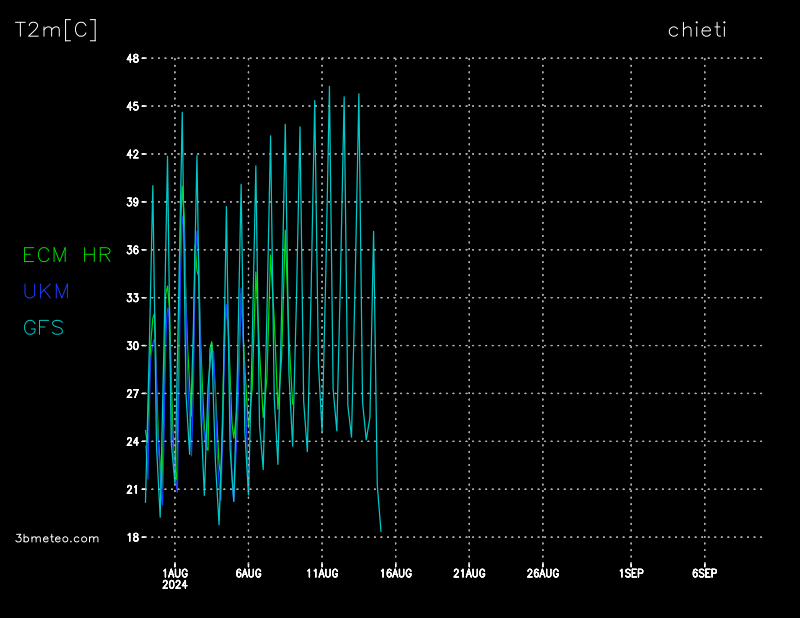The image size is (800, 618).
Task: Select the 1AUG 2024 date marker
Action: tap(175, 578)
